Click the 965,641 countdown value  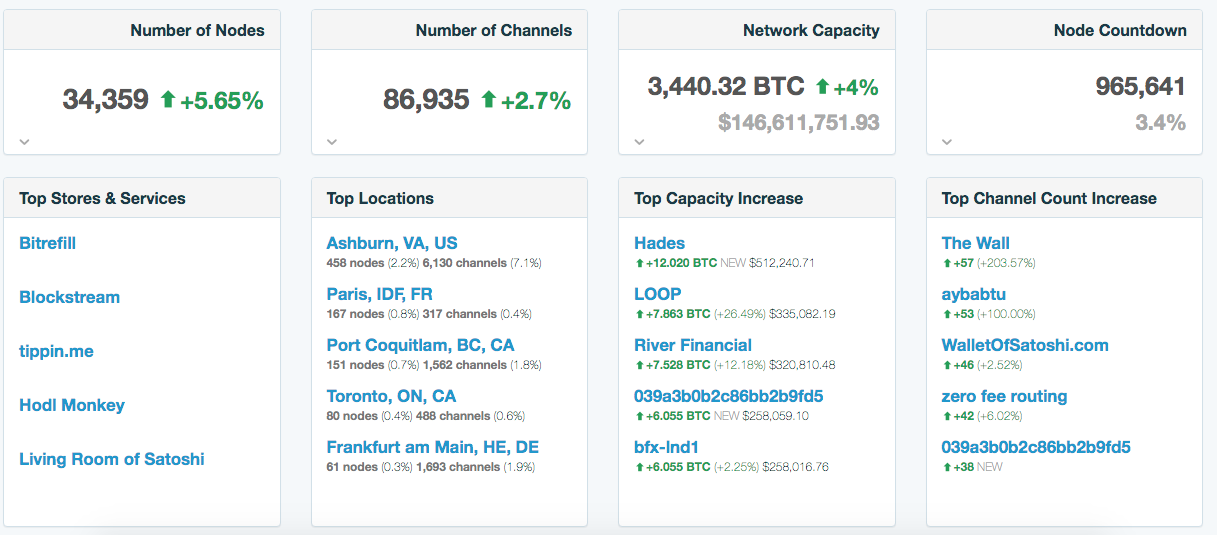[1140, 86]
